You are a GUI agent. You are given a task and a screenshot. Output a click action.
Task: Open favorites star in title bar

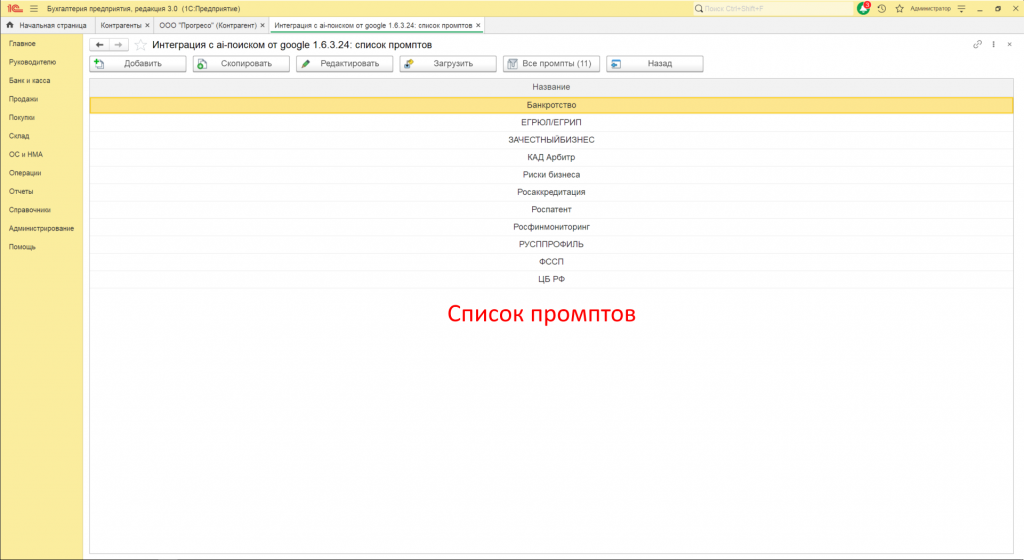(899, 8)
